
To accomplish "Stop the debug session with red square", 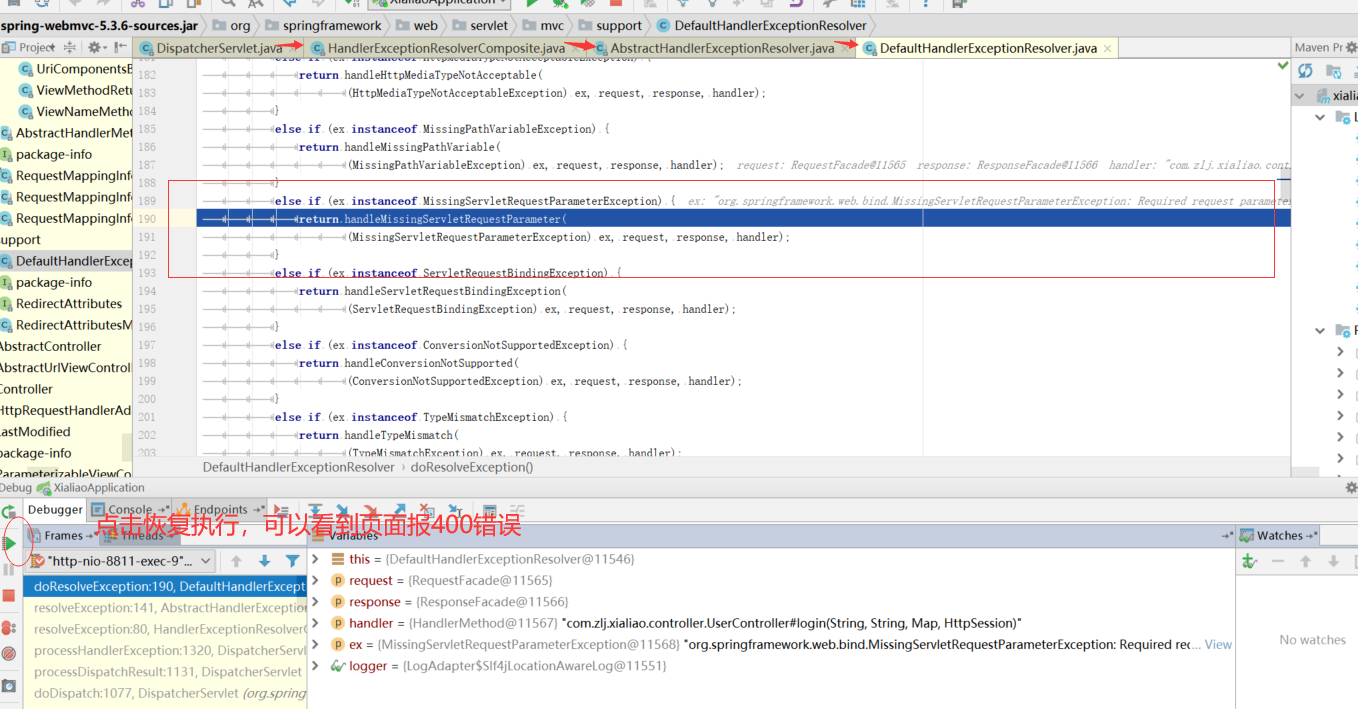I will [9, 595].
